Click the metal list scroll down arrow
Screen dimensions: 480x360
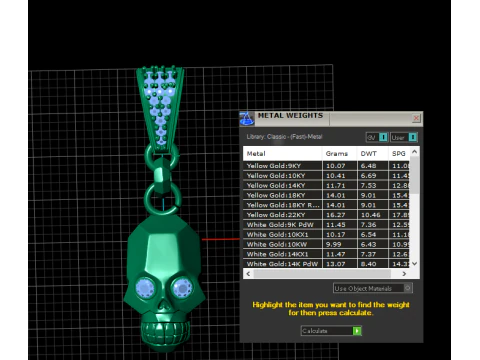tap(414, 263)
